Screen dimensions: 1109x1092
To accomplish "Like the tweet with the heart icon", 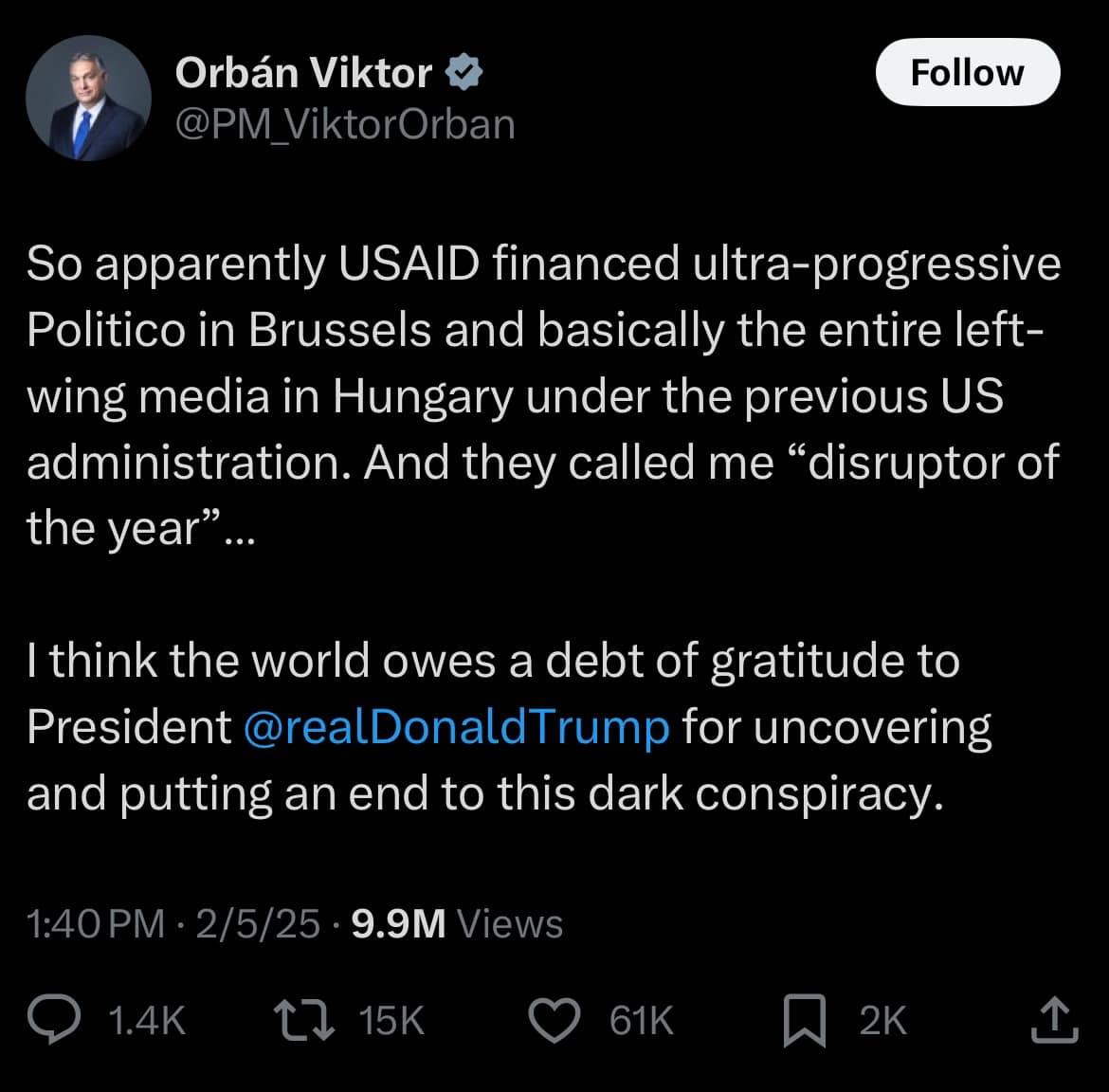I will (554, 1021).
